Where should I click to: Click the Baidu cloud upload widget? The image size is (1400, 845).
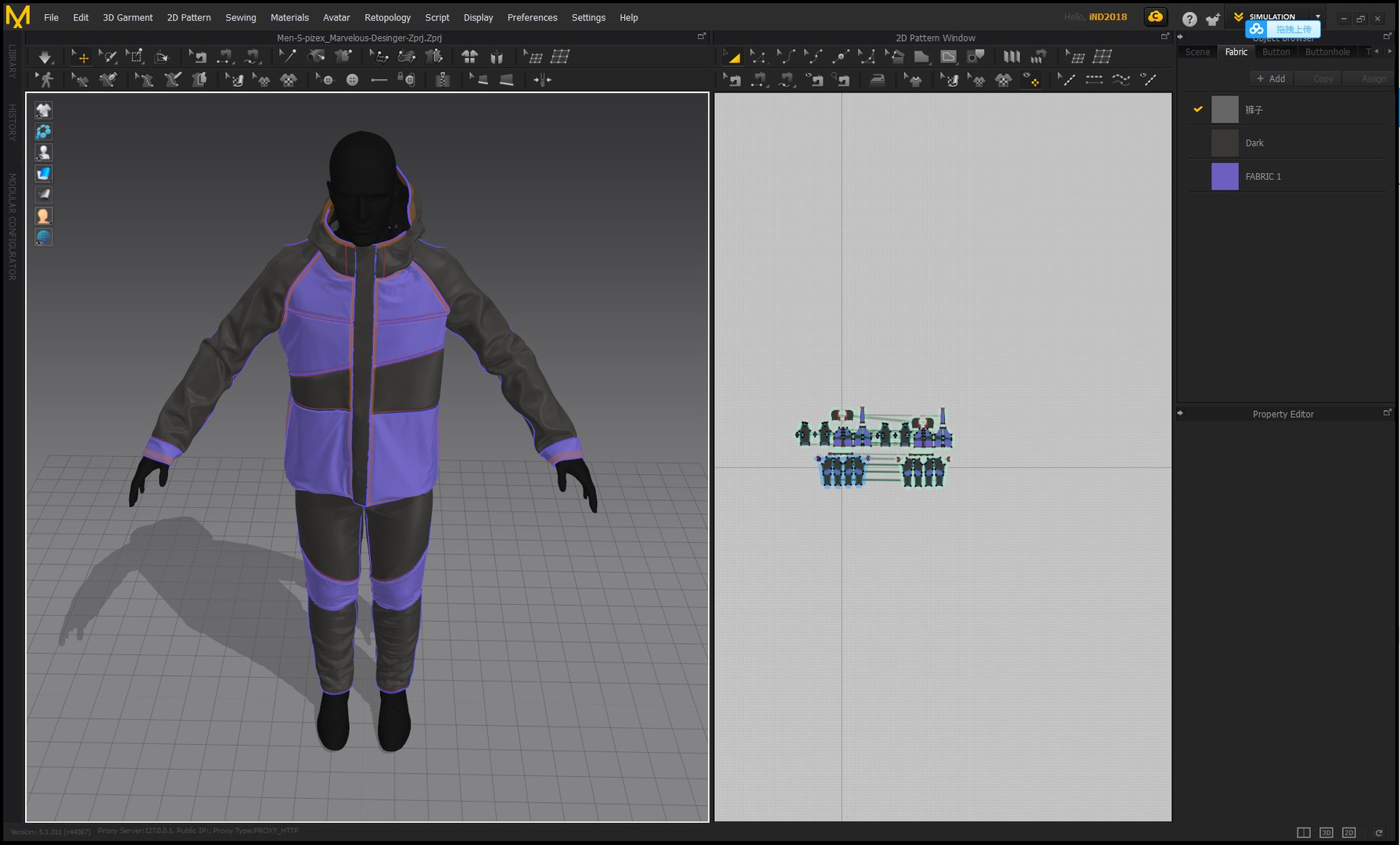click(x=1283, y=29)
